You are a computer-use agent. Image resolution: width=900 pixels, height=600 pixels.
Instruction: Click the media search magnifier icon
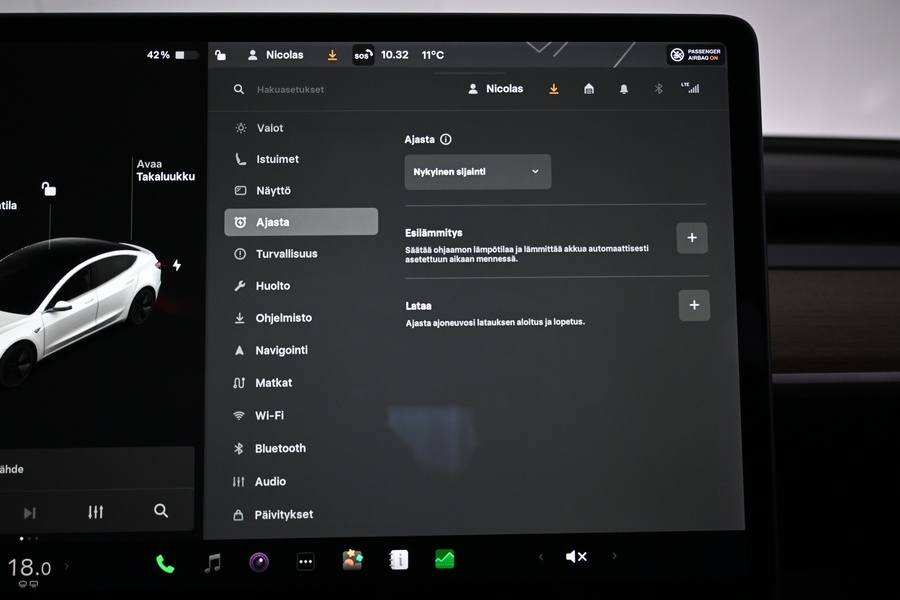[161, 511]
